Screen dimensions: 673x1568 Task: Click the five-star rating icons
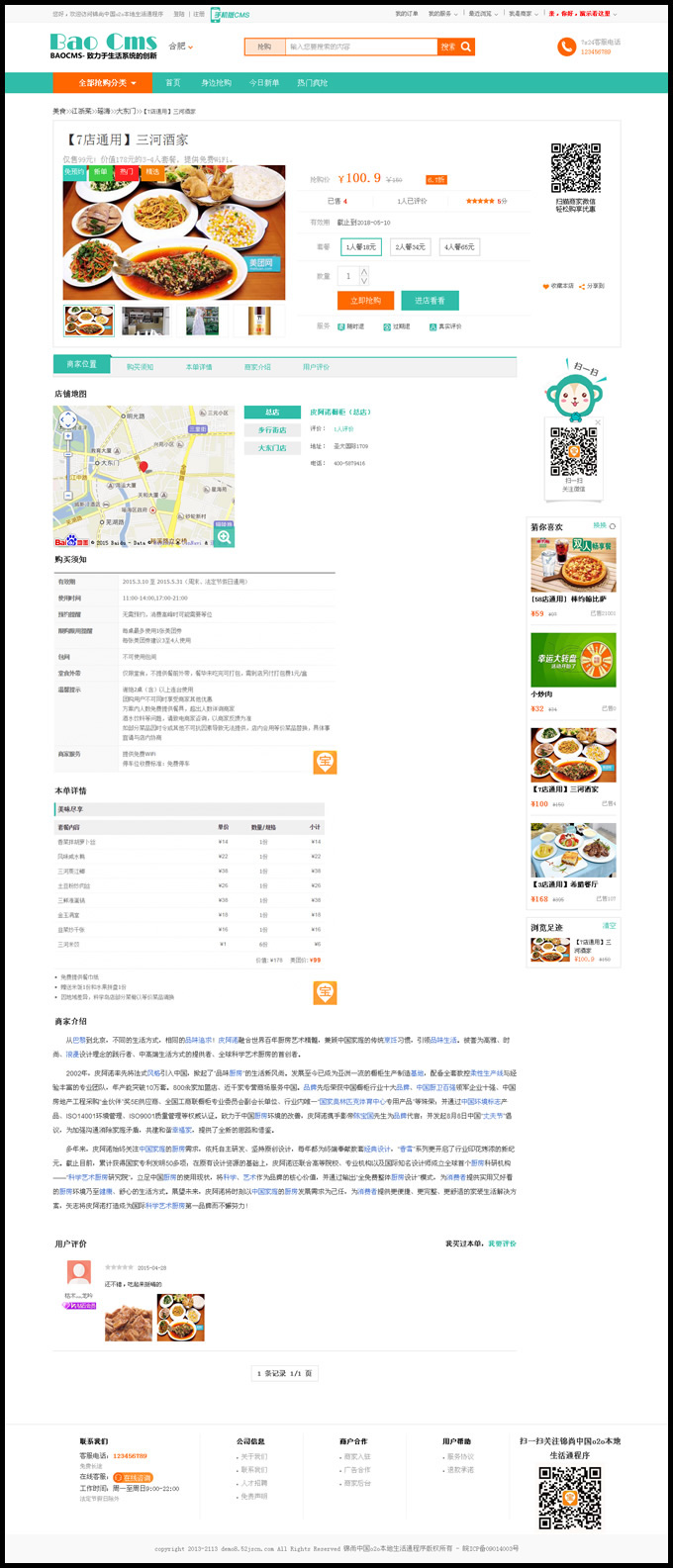click(x=480, y=201)
